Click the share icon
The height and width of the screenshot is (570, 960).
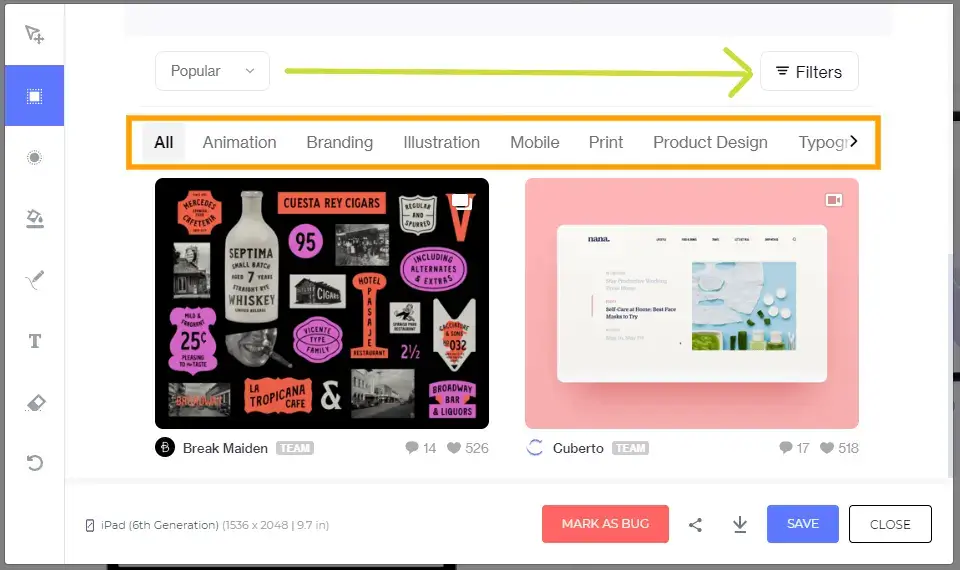point(696,524)
